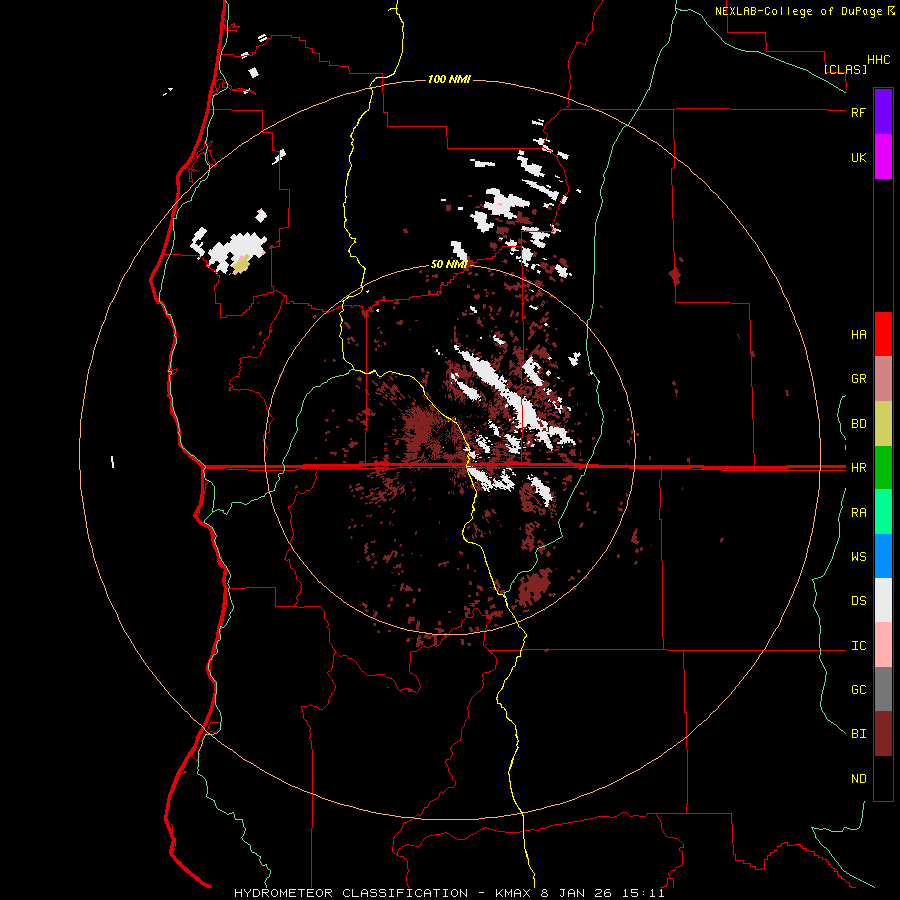Click the RA legend label
This screenshot has width=900, height=900.
pos(858,513)
